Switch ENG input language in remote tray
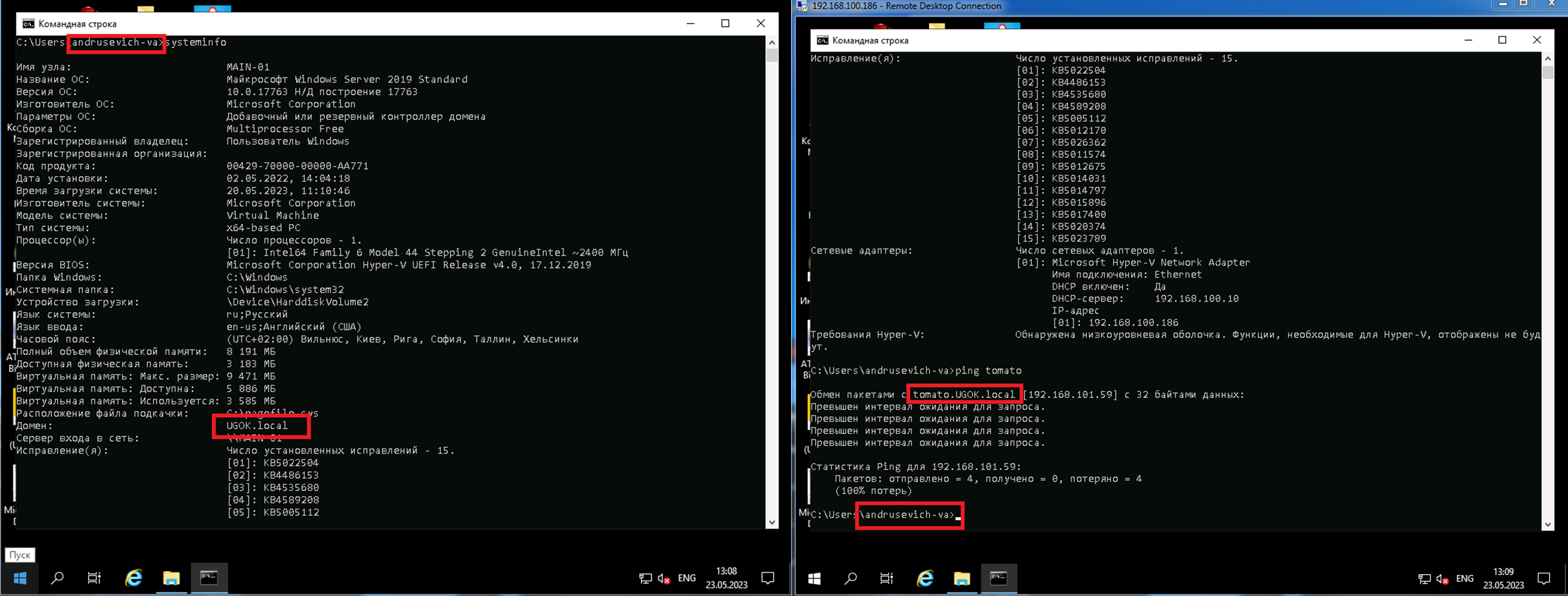 pyautogui.click(x=1465, y=578)
